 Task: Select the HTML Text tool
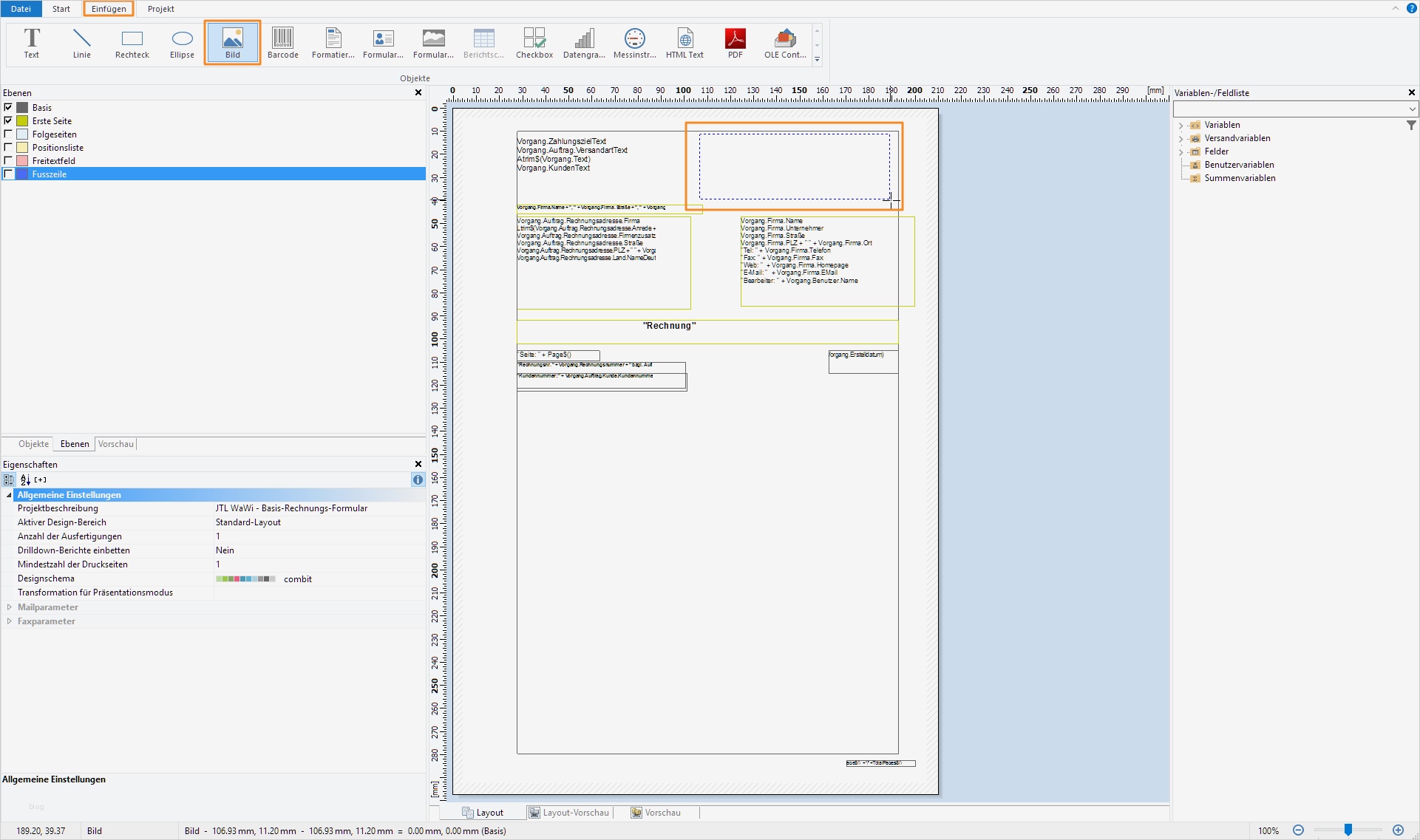pos(684,43)
